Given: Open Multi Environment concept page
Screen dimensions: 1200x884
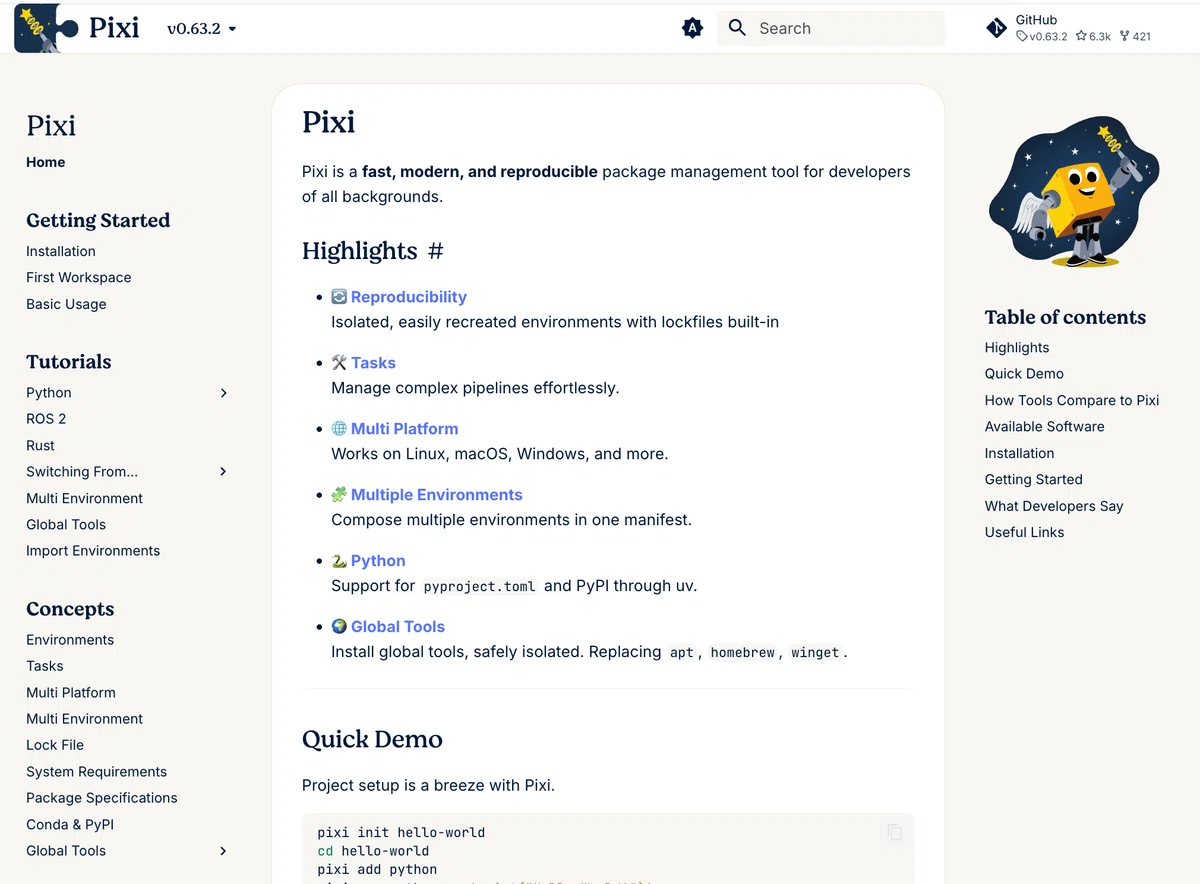Looking at the screenshot, I should 85,719.
